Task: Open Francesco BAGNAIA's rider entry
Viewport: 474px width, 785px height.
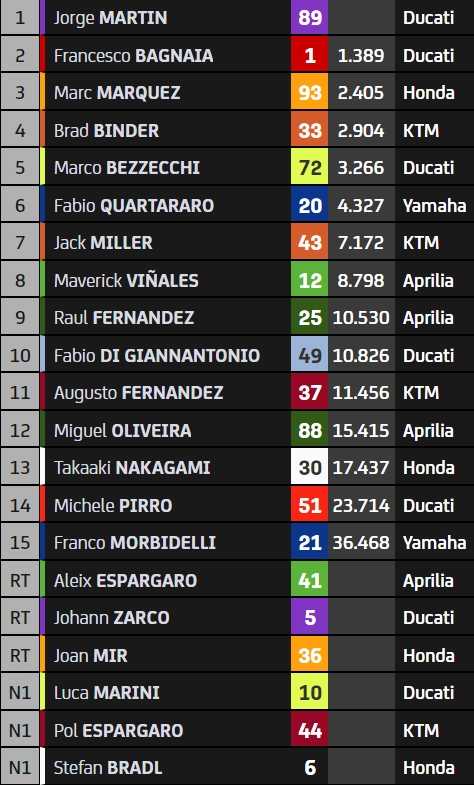Action: [133, 56]
